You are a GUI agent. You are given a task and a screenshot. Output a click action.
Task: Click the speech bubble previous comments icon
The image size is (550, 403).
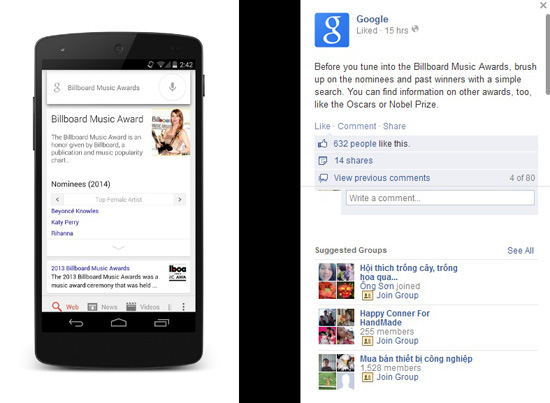pyautogui.click(x=323, y=178)
